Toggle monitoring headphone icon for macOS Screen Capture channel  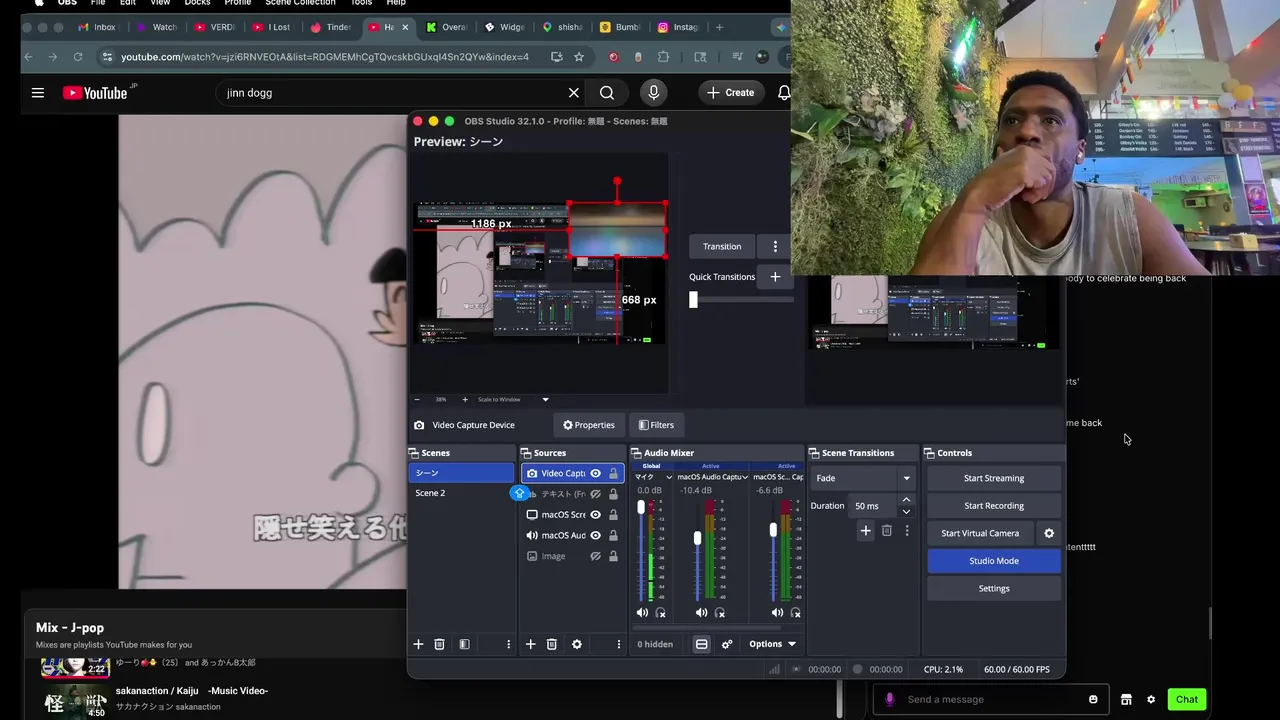(x=796, y=612)
